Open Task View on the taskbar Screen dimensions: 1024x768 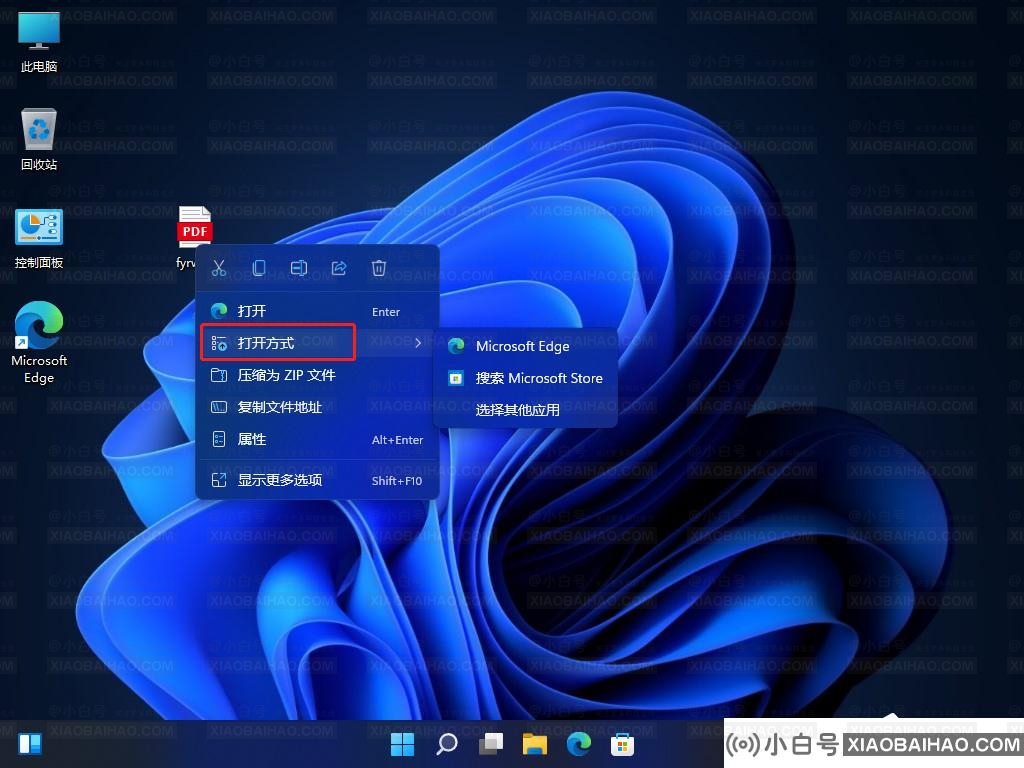(x=491, y=744)
